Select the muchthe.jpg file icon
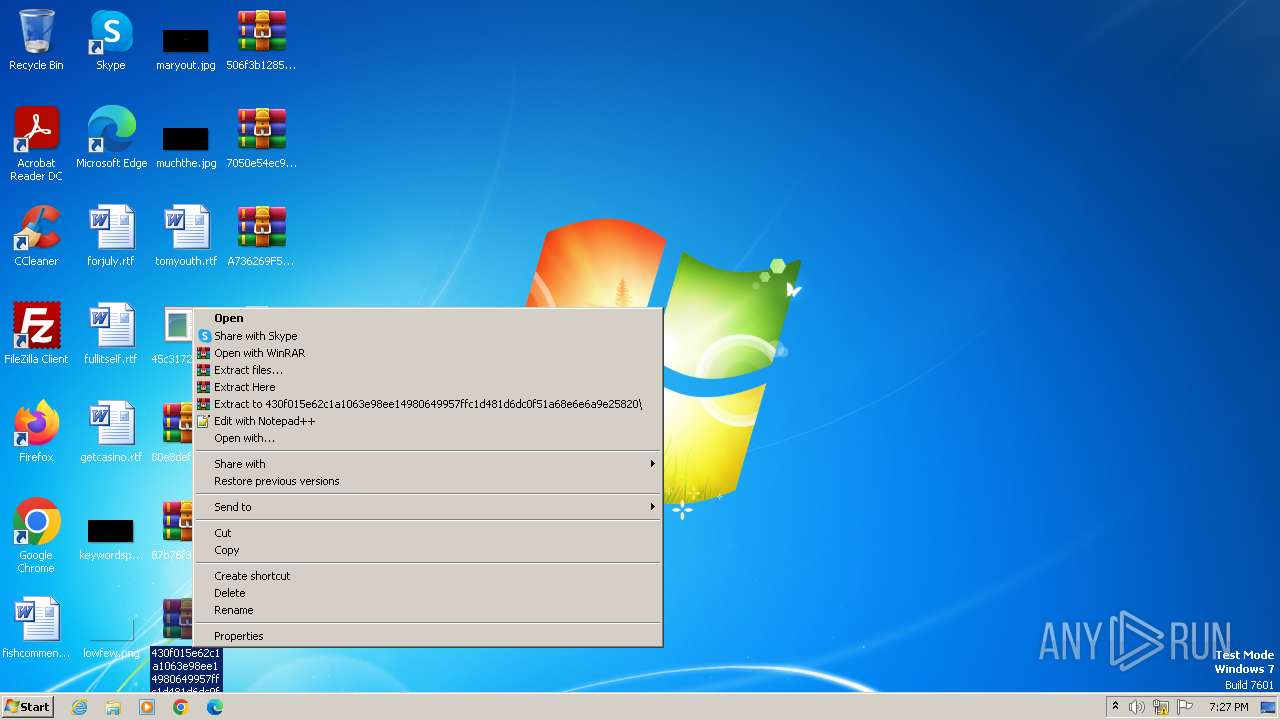The image size is (1280, 720). 186,146
